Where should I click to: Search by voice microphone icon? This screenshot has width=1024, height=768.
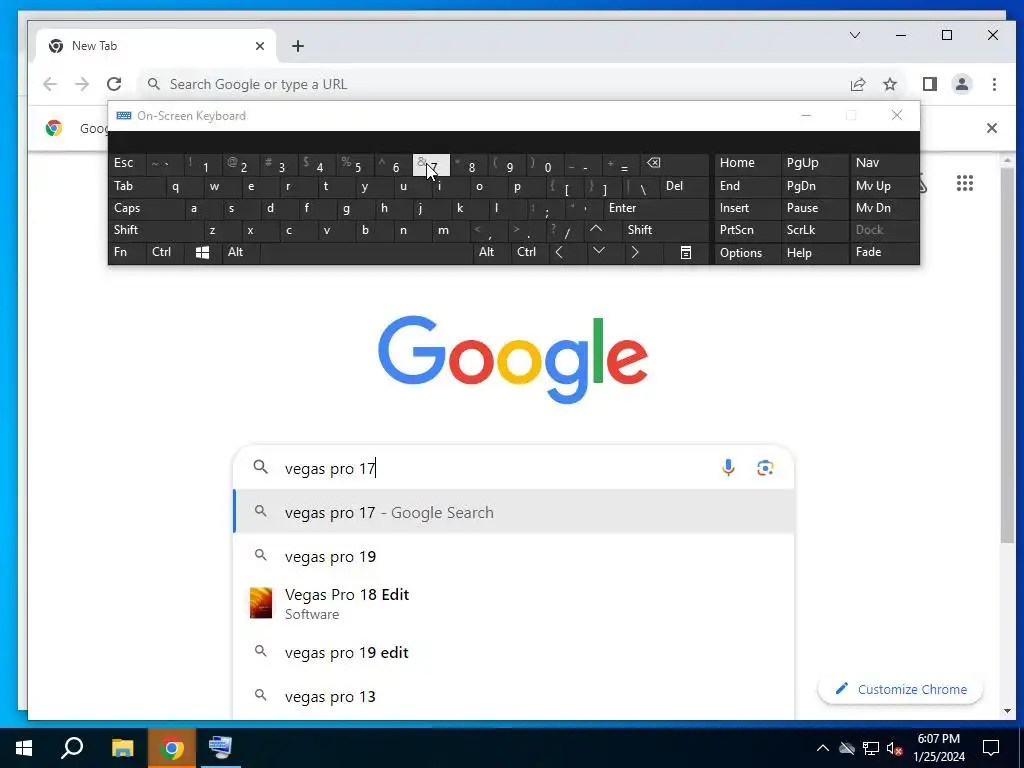tap(728, 468)
